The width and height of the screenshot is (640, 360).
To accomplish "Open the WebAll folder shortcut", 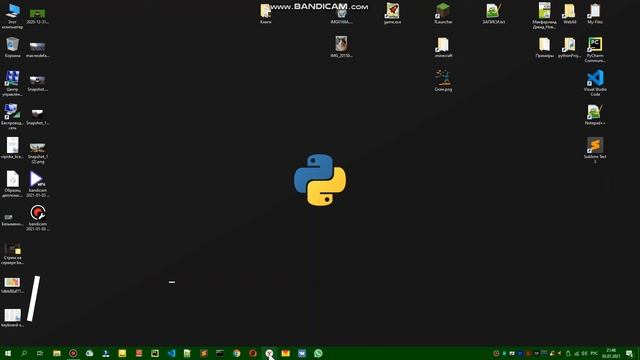I will tap(570, 13).
